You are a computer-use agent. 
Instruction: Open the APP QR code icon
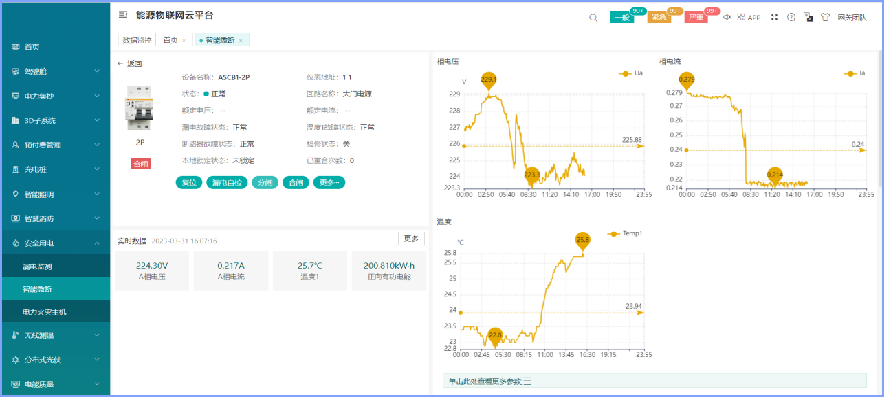click(x=742, y=17)
